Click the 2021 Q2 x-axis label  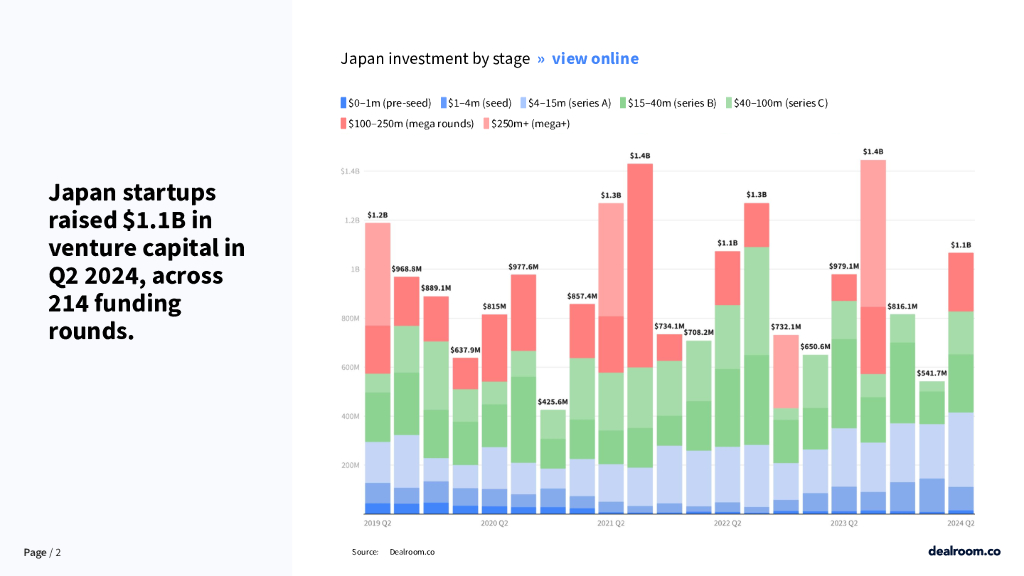tap(611, 523)
